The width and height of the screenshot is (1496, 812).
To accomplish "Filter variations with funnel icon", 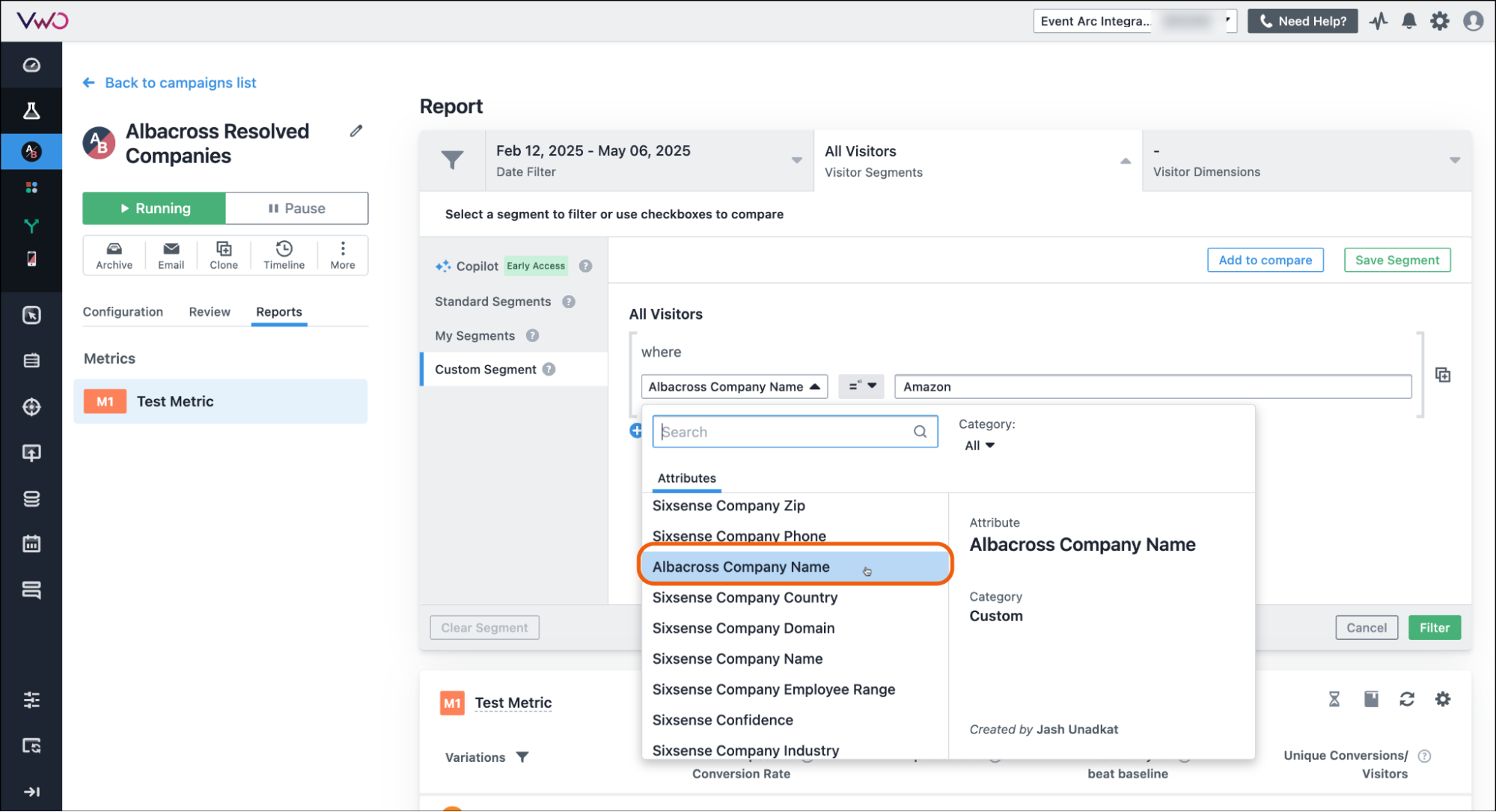I will (x=522, y=757).
